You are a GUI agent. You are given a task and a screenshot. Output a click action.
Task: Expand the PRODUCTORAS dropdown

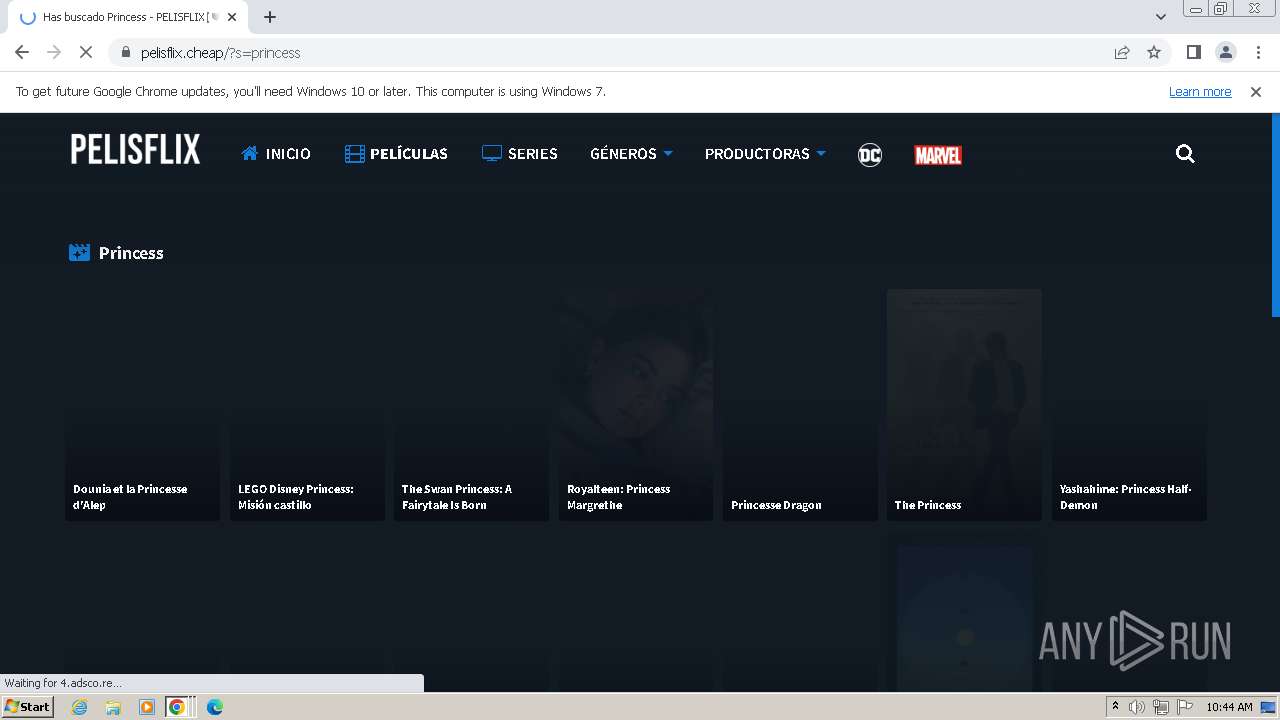tap(765, 153)
